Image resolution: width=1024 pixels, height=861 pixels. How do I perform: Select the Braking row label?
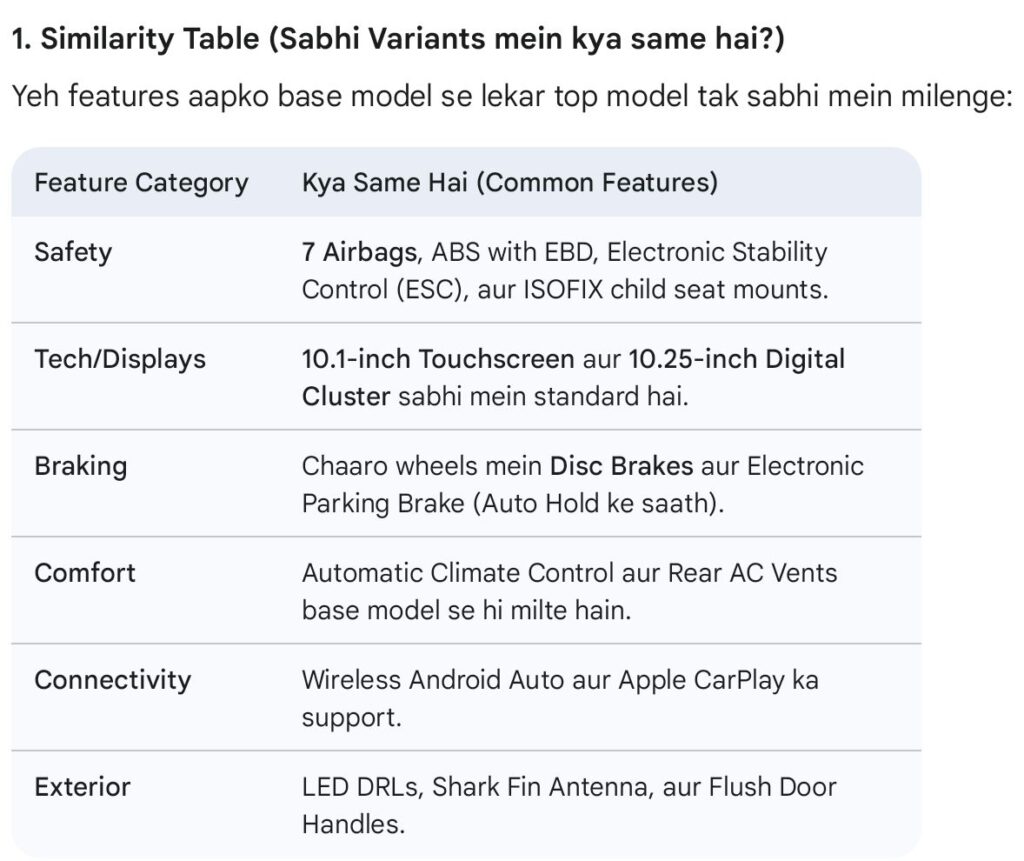pos(81,466)
